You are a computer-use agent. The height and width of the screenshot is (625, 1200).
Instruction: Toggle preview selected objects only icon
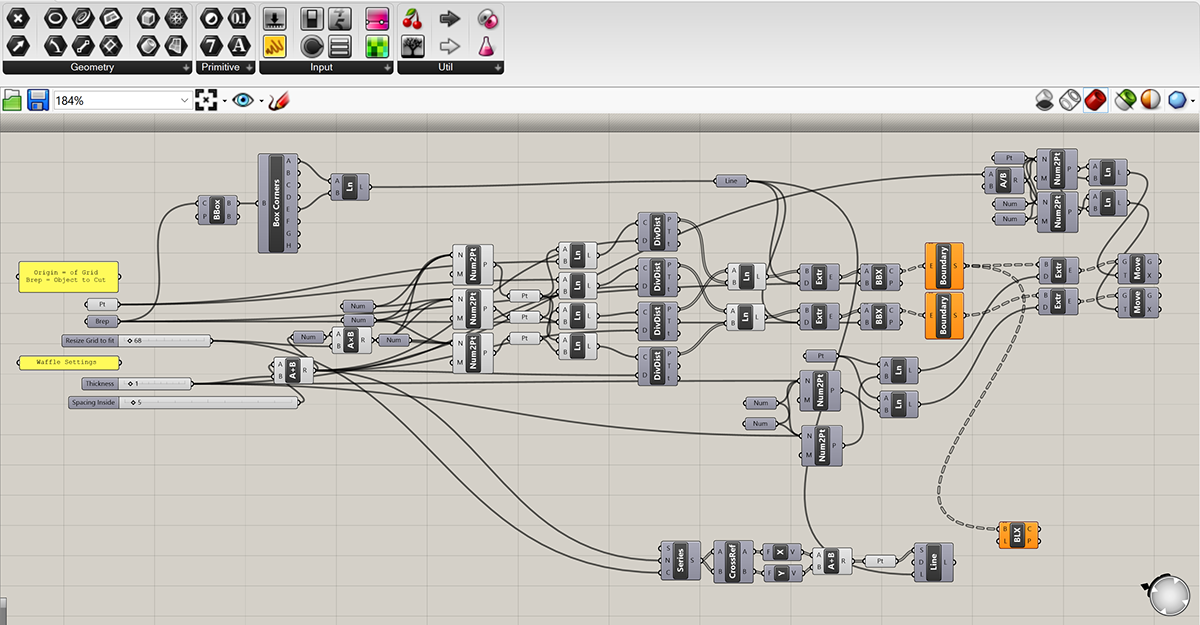(x=1125, y=99)
